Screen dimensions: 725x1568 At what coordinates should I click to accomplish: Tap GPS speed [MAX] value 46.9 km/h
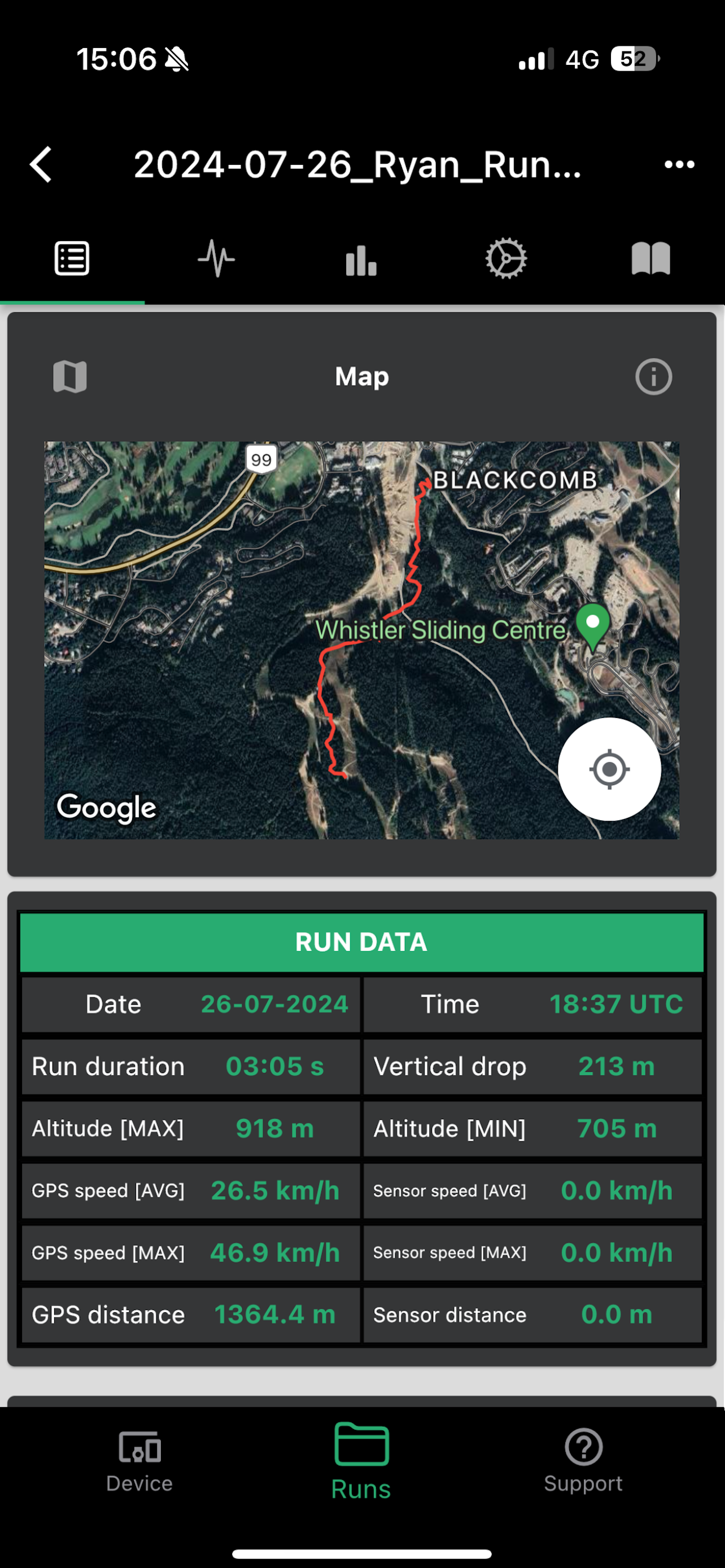coord(275,1252)
